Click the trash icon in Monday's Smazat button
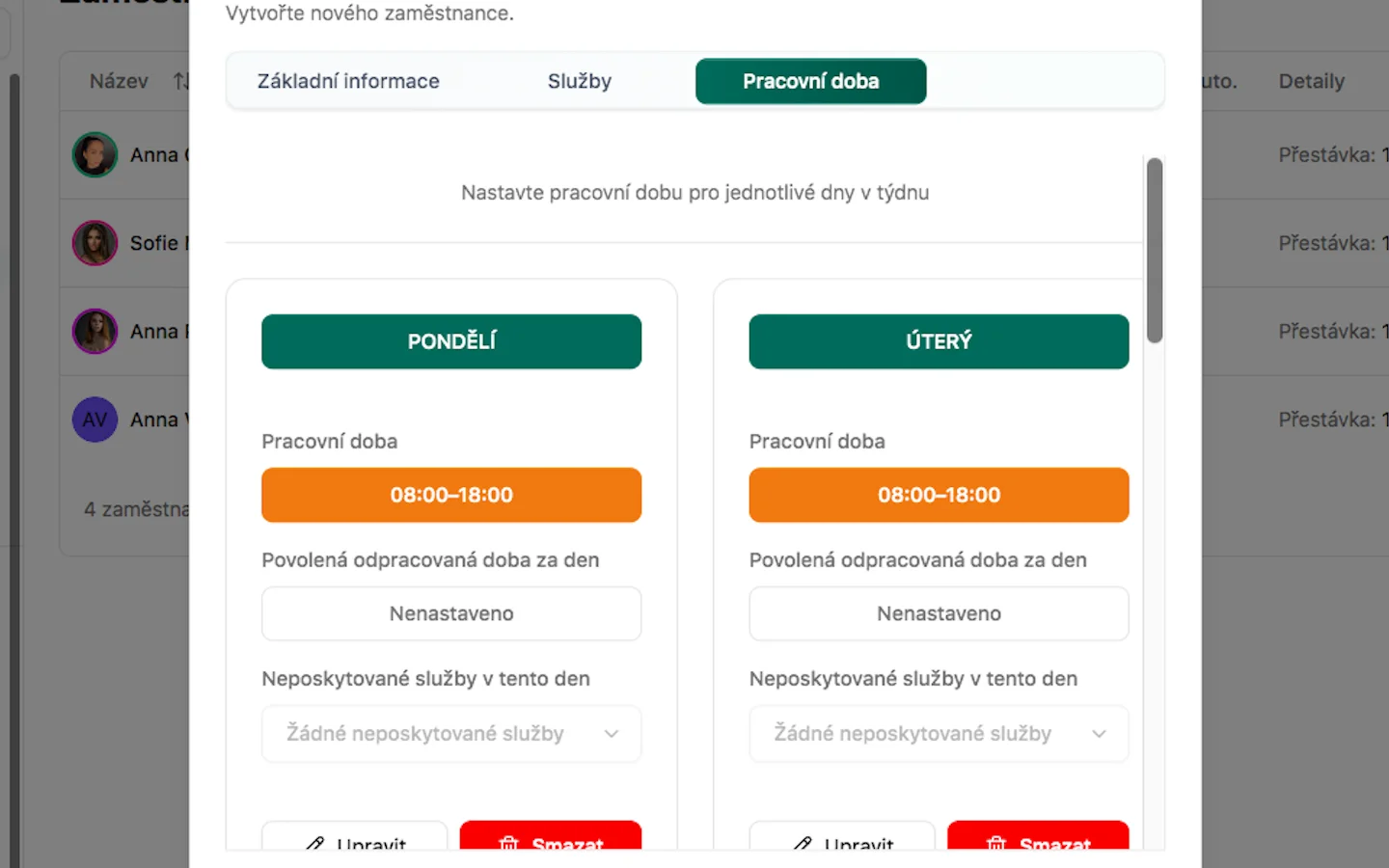Screen dimensions: 1389x868 tap(509, 844)
